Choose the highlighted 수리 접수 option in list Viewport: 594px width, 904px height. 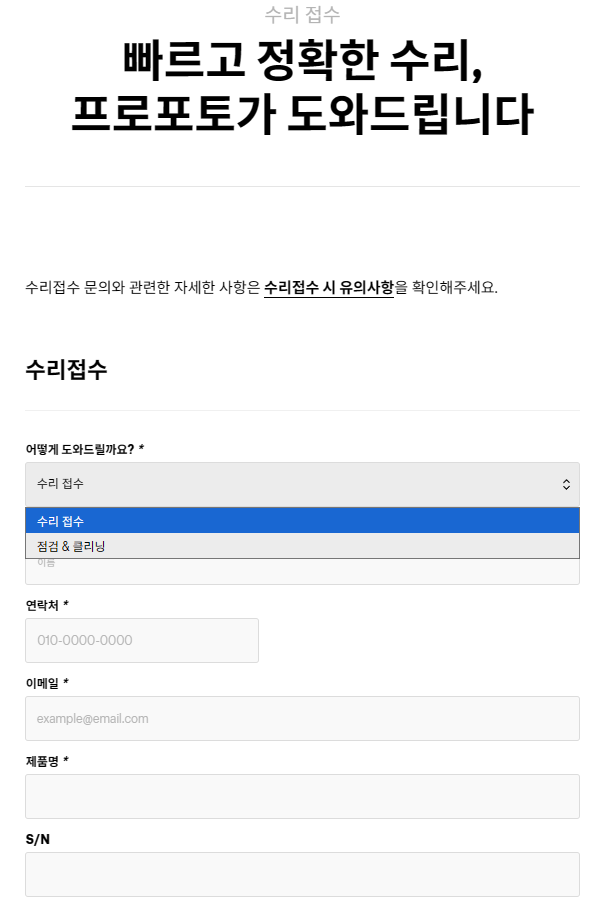click(302, 521)
